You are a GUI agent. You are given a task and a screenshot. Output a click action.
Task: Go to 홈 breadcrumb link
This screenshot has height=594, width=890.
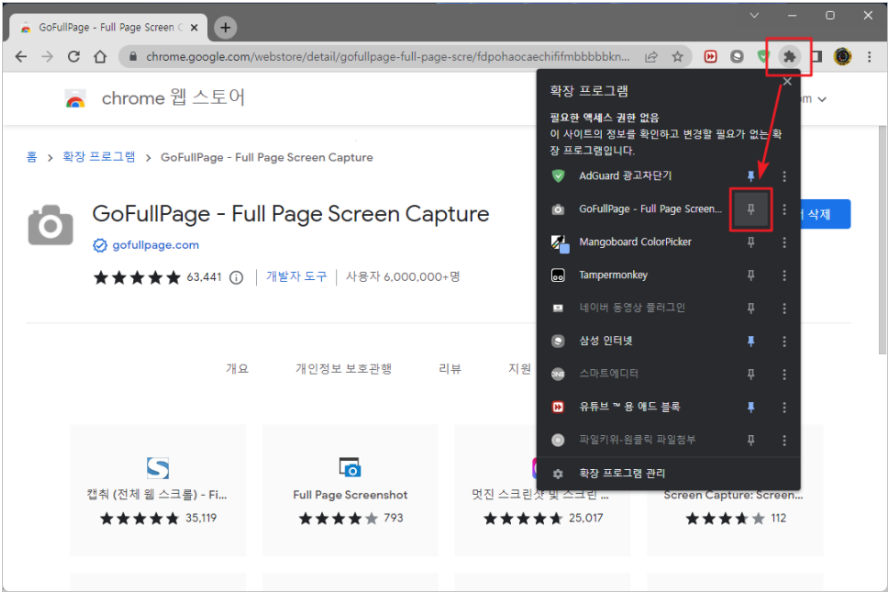[32, 157]
